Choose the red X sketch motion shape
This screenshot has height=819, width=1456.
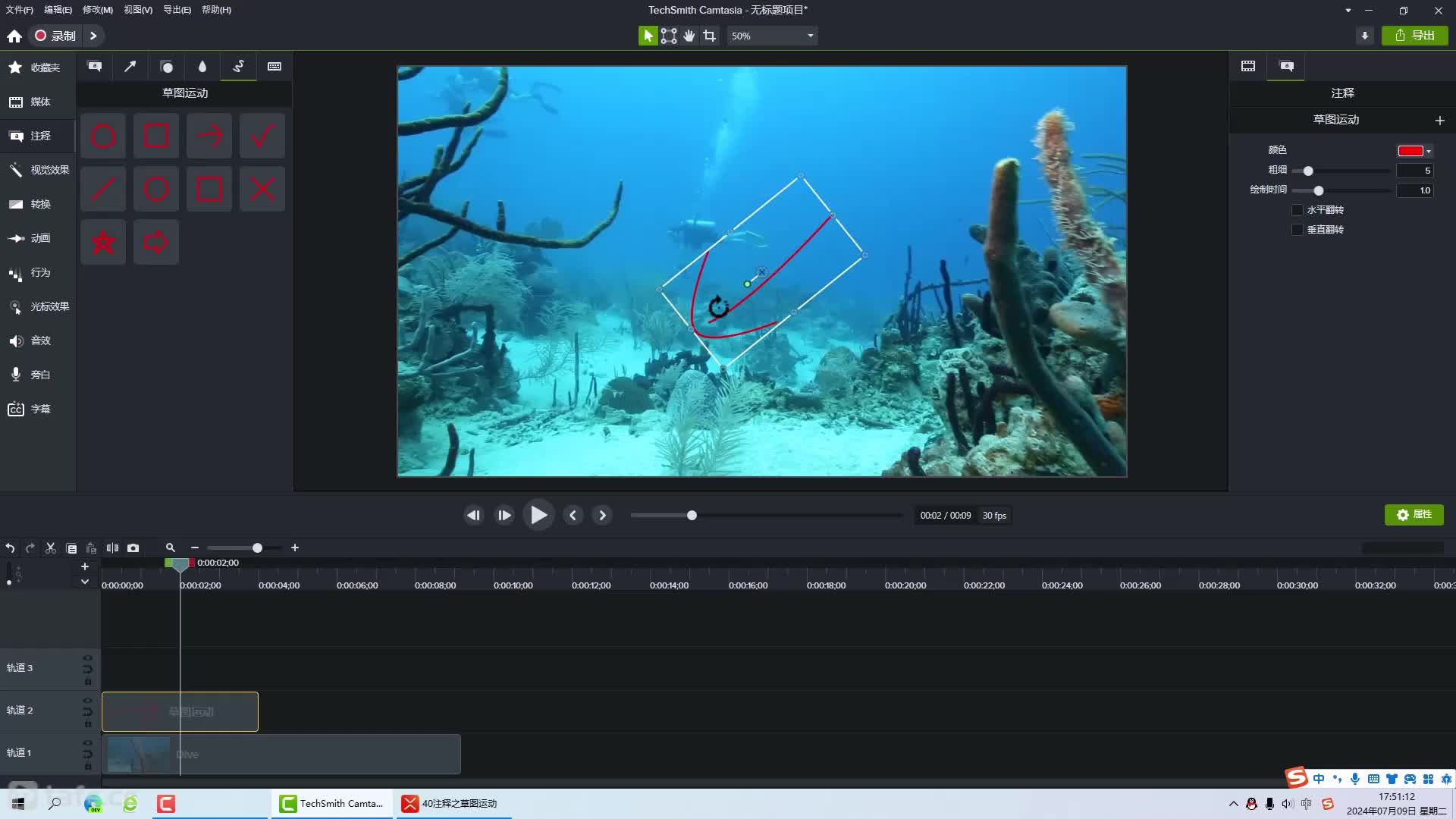coord(262,190)
